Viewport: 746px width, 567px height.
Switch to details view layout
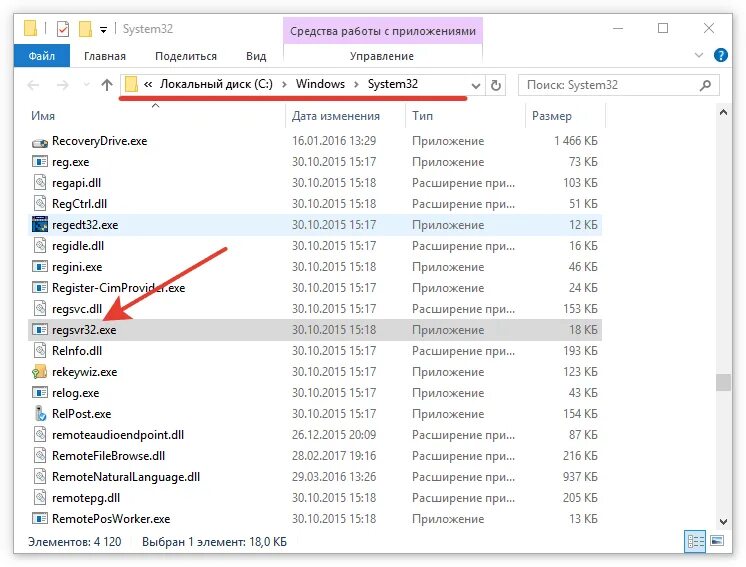695,541
